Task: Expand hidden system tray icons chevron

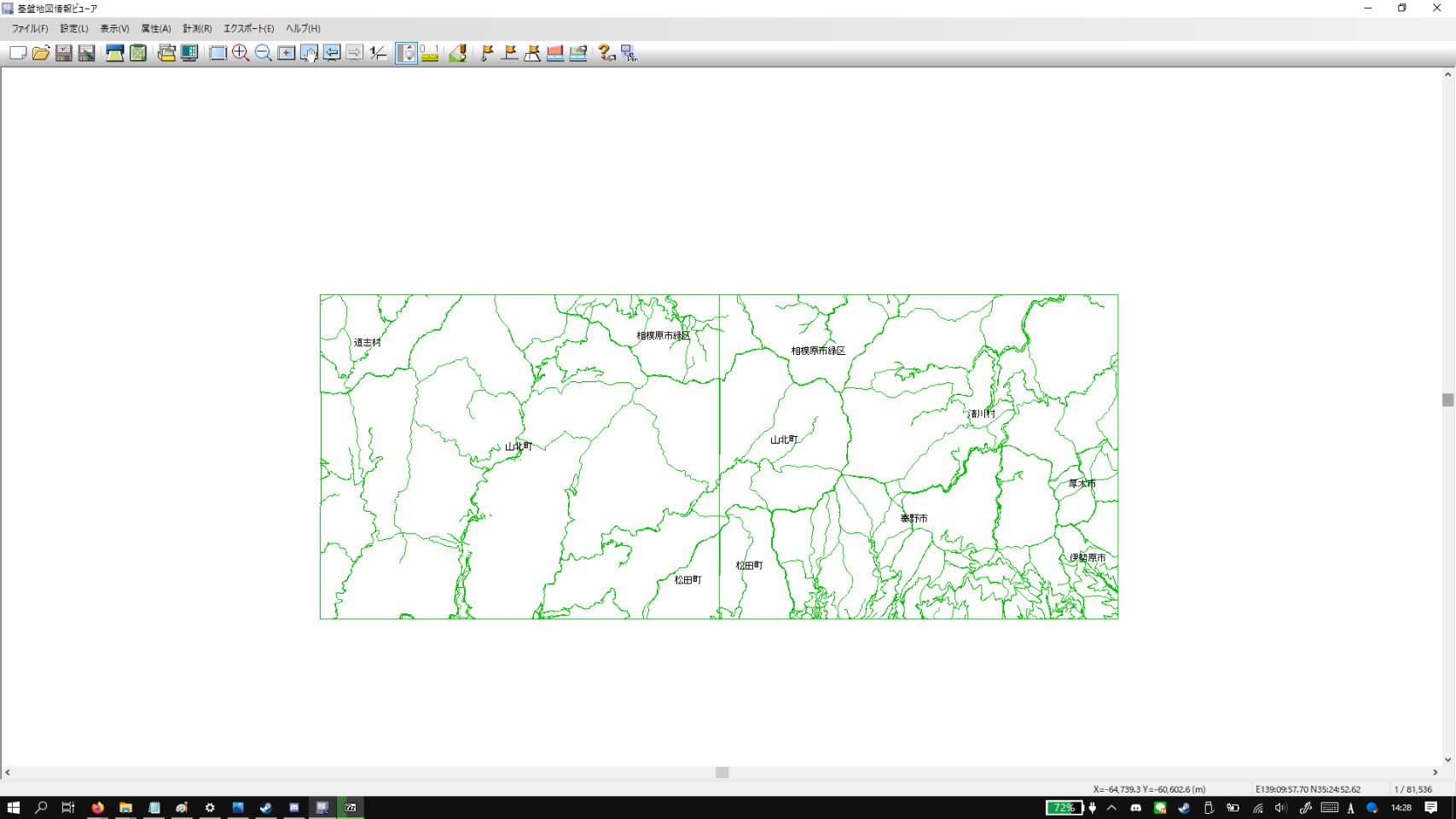Action: (1111, 807)
